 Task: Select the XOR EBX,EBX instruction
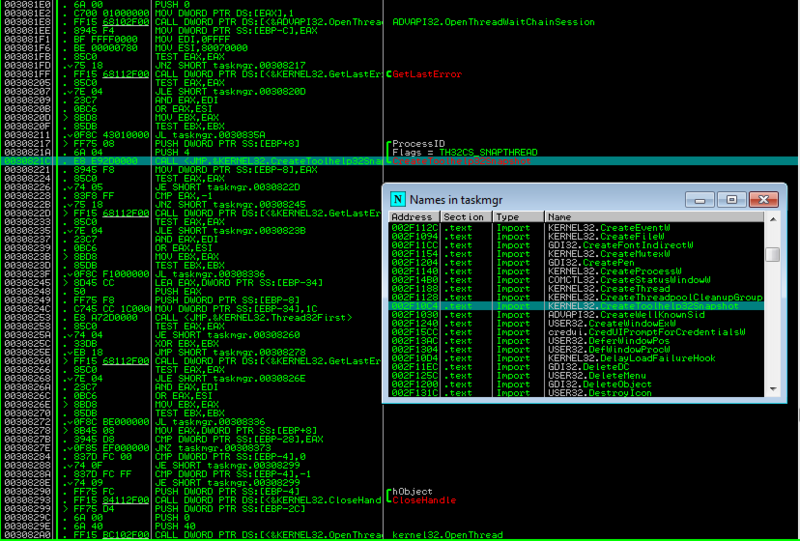click(x=182, y=343)
